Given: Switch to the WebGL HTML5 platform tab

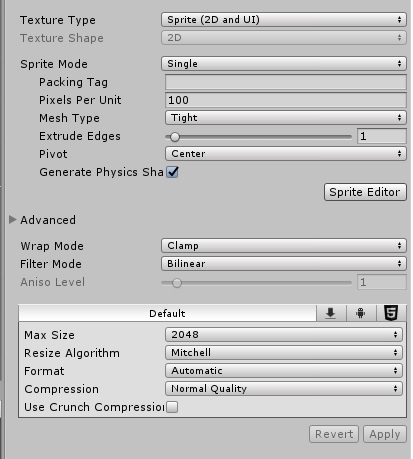Looking at the screenshot, I should 391,313.
